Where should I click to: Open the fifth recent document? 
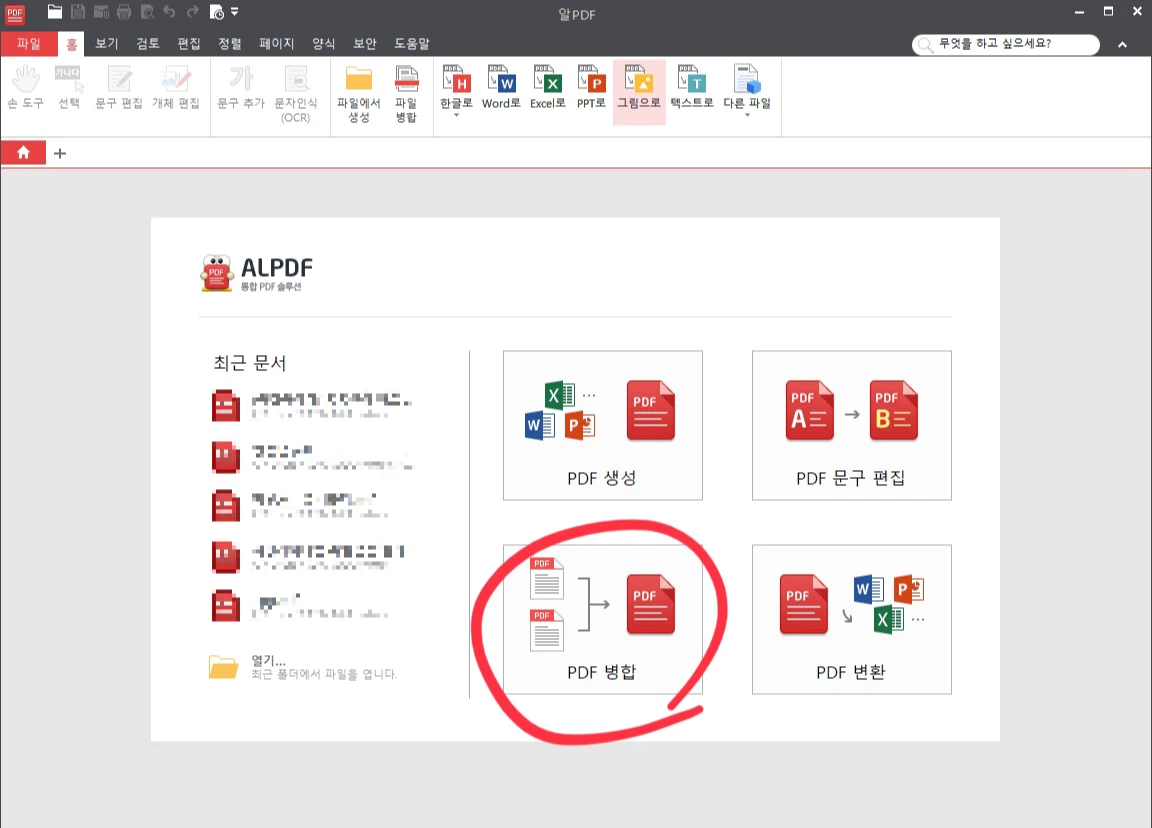301,606
